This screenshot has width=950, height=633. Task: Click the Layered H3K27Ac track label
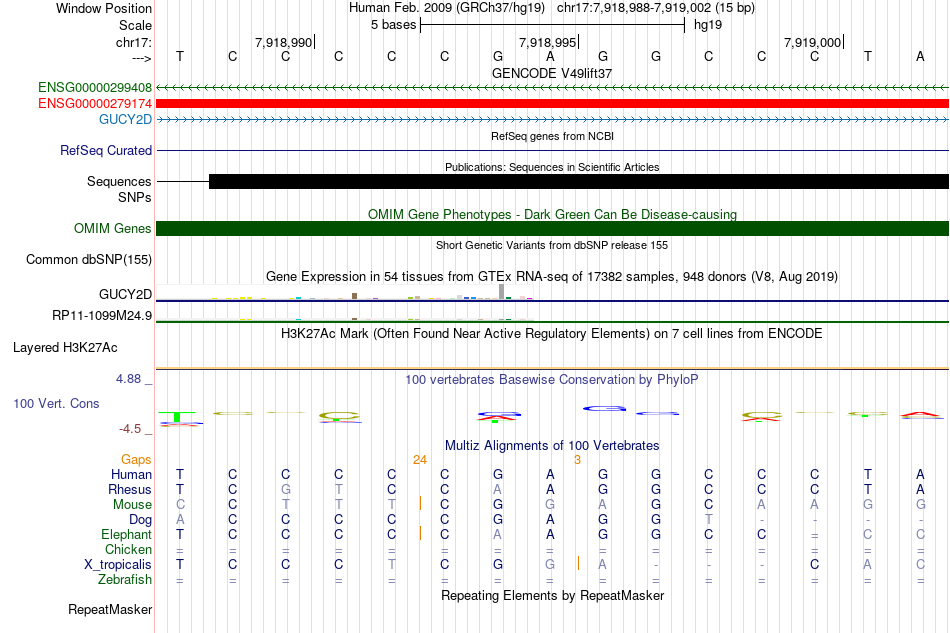[65, 348]
